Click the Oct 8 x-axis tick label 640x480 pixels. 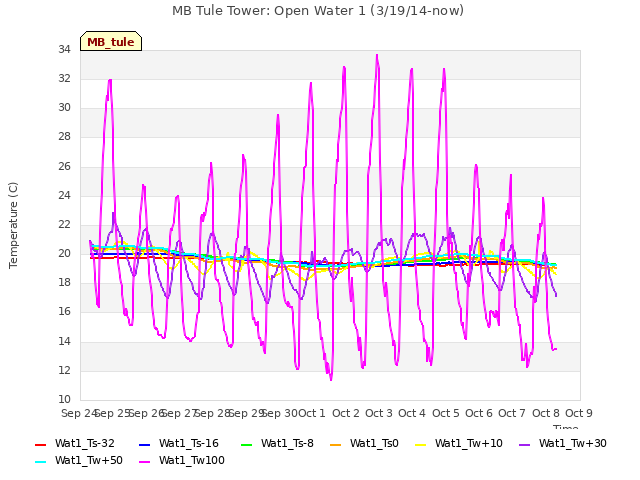click(546, 413)
